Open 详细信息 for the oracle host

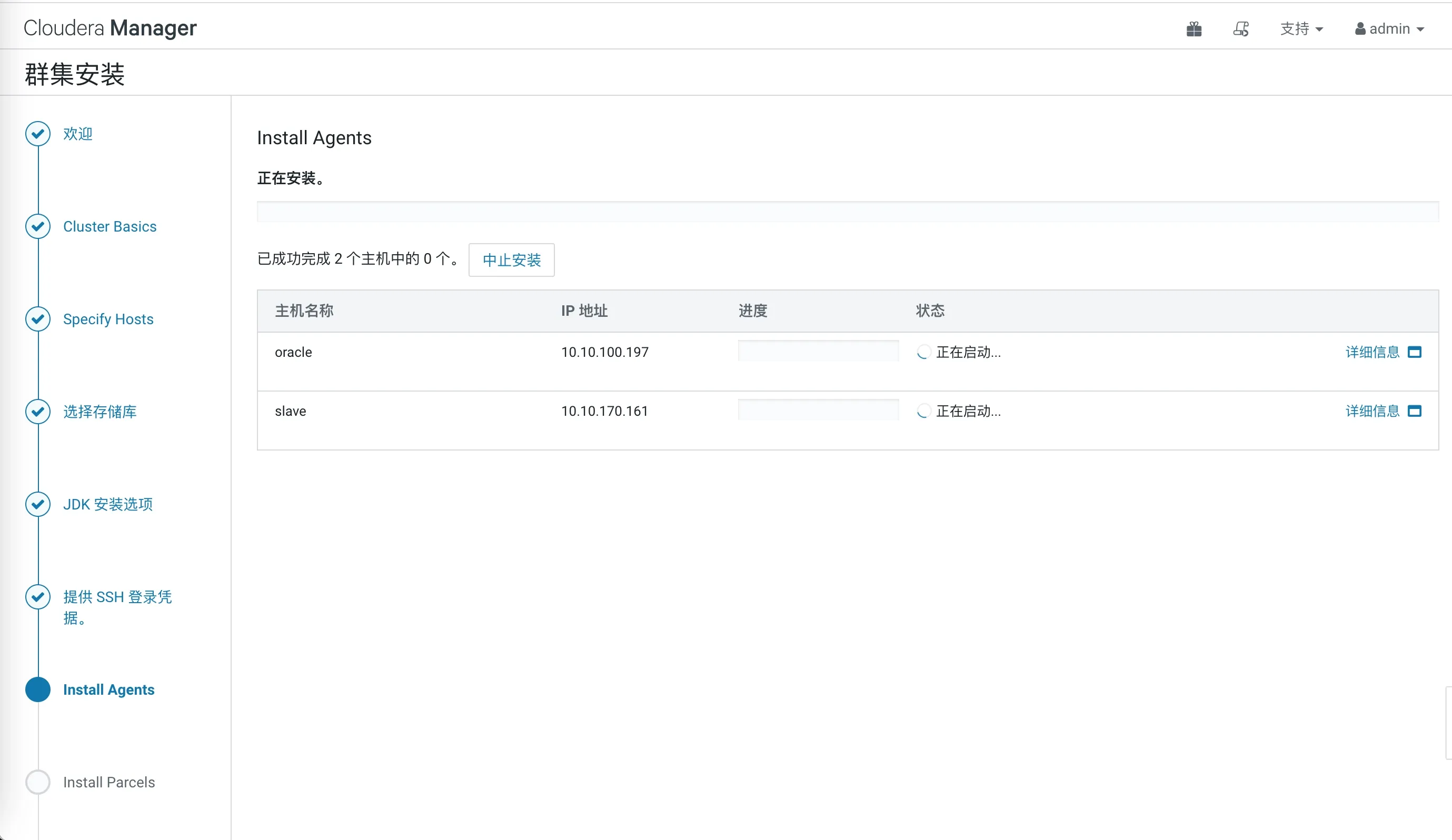[1371, 352]
